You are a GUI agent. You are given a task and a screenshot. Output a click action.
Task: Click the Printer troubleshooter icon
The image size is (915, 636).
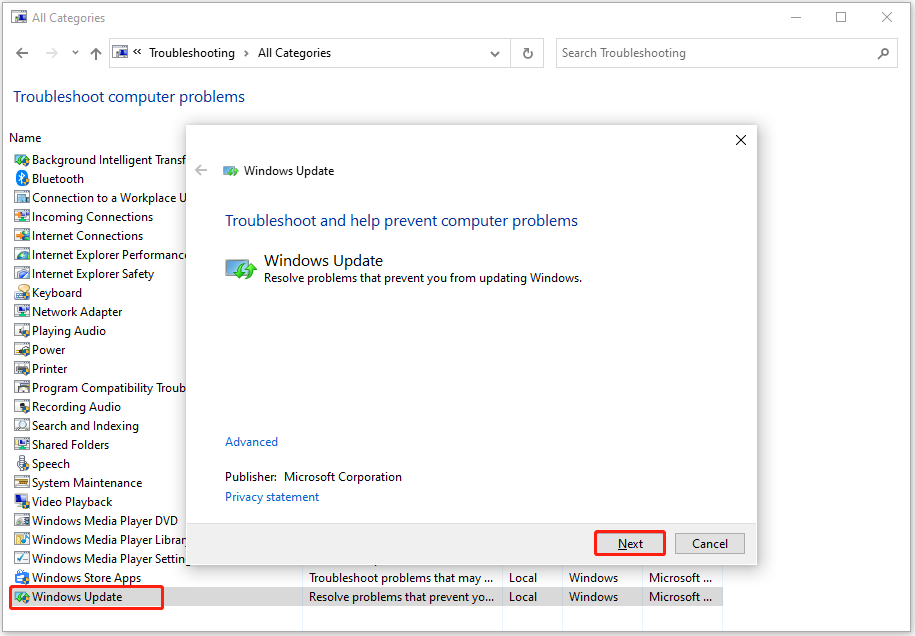pyautogui.click(x=22, y=369)
